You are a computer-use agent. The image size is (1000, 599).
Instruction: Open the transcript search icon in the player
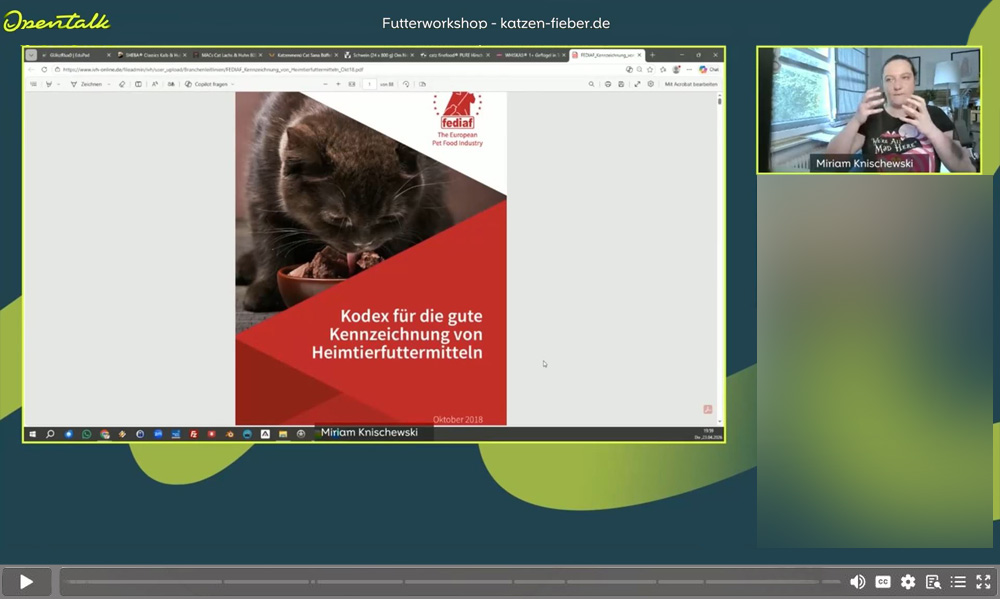933,582
